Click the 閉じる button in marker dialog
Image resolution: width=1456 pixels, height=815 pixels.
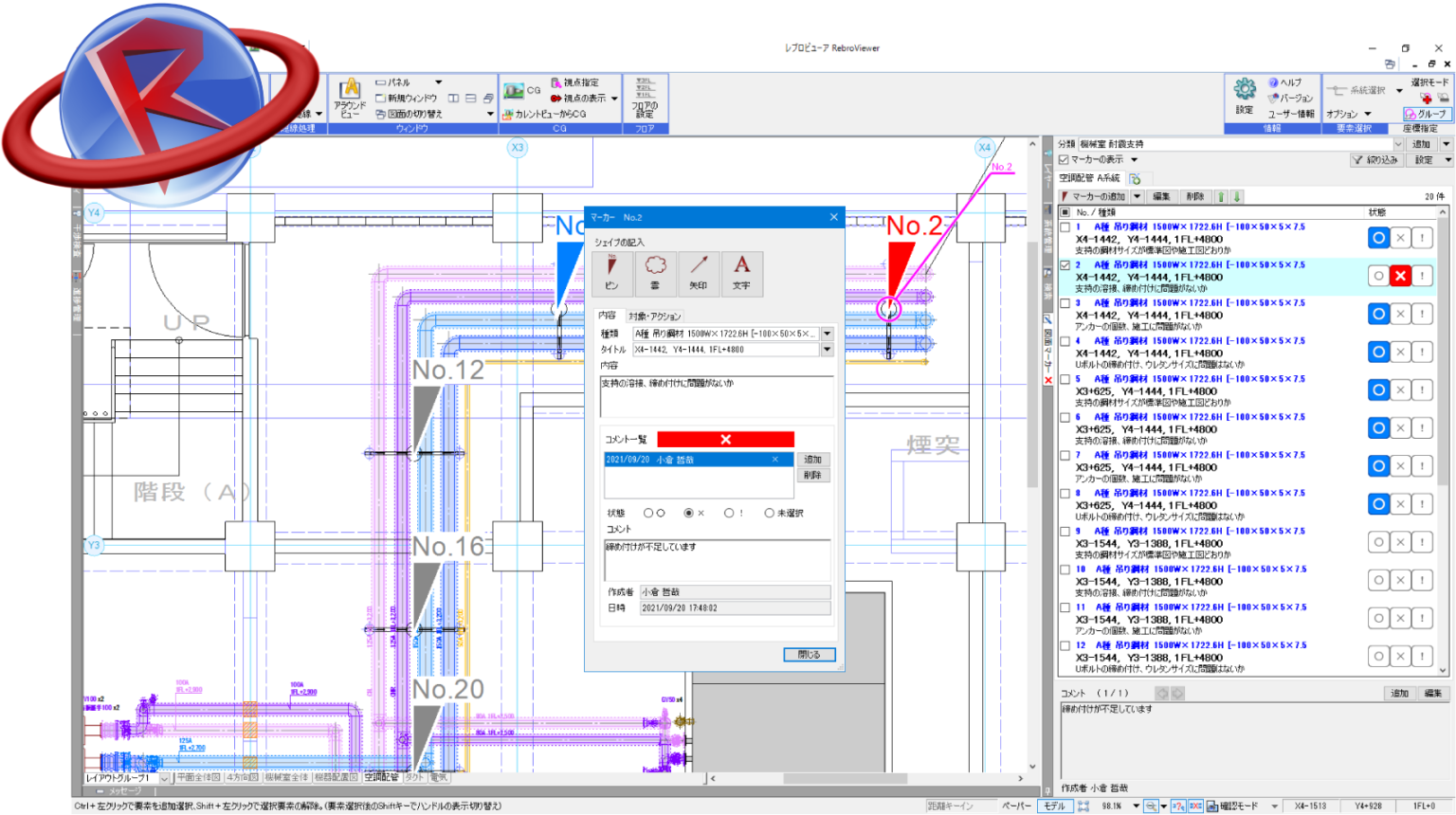(x=809, y=655)
